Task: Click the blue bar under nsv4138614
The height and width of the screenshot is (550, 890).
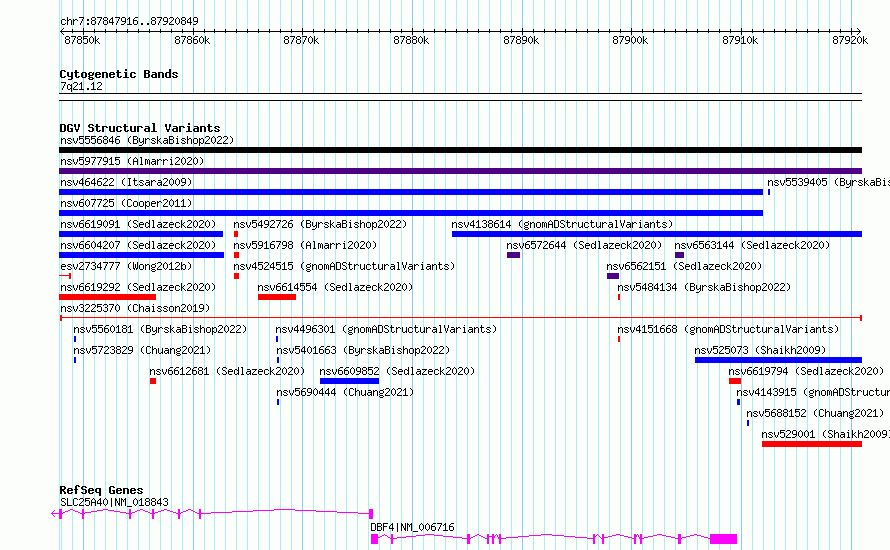Action: (x=657, y=234)
